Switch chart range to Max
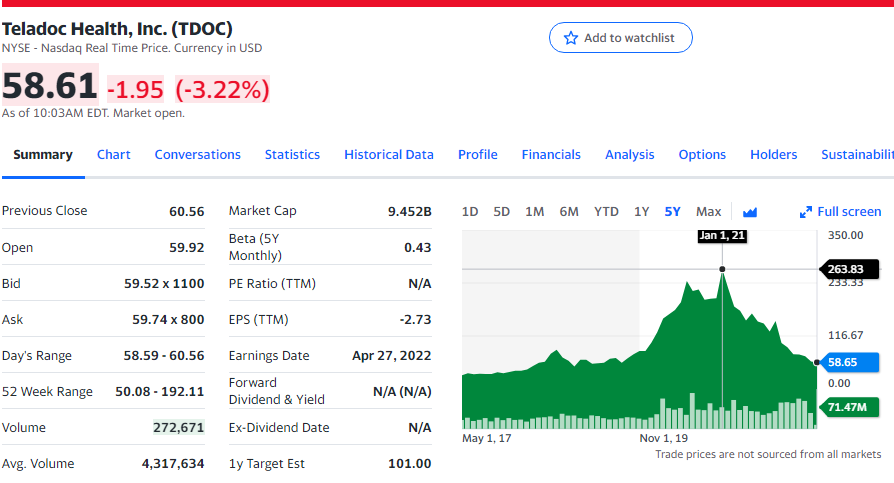The image size is (894, 483). [709, 212]
